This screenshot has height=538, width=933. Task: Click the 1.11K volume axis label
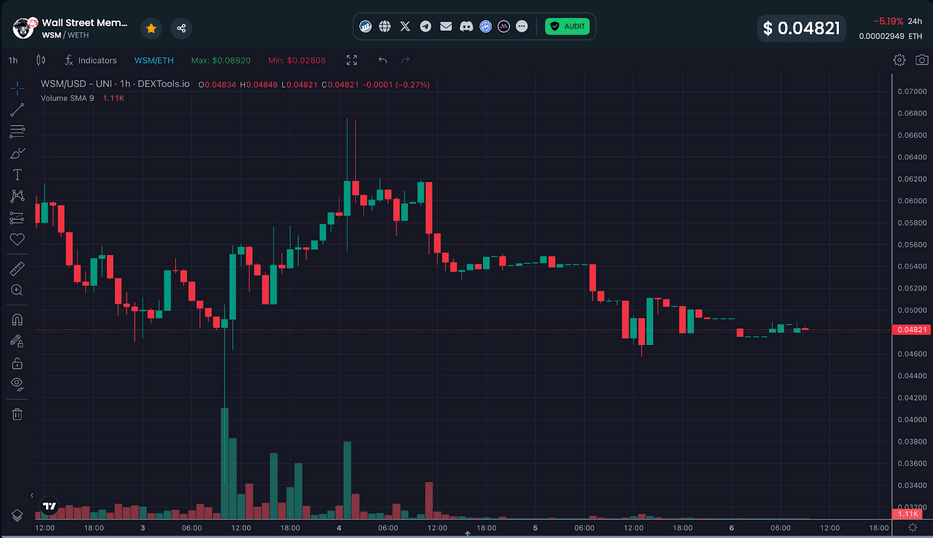907,514
